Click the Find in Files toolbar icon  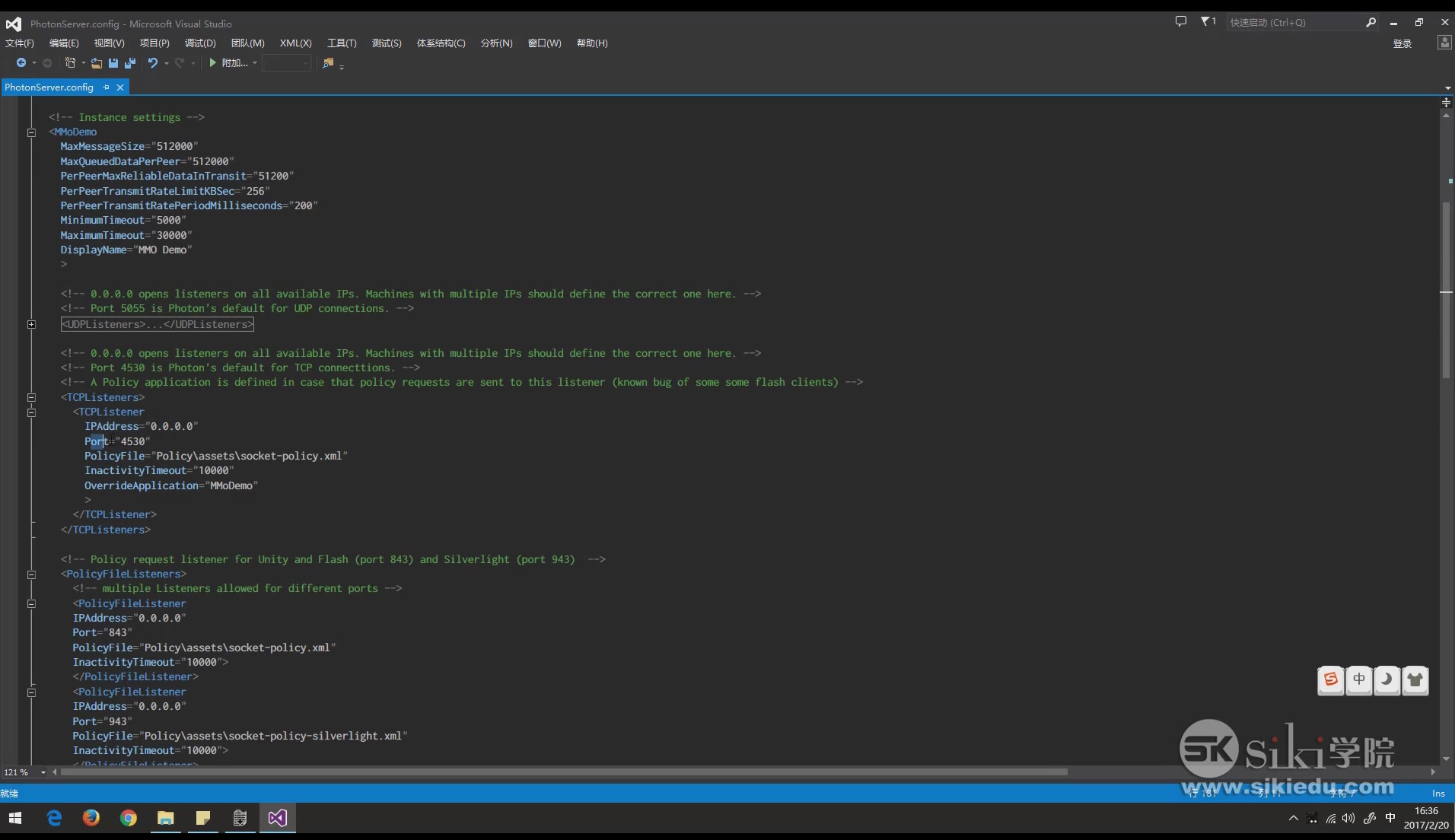328,63
